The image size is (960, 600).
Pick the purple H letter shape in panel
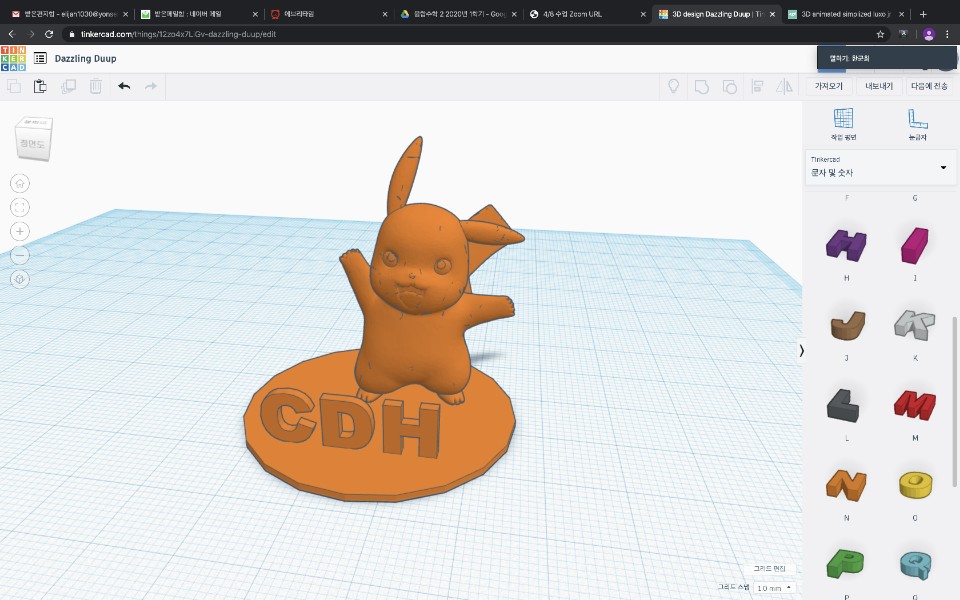click(846, 246)
